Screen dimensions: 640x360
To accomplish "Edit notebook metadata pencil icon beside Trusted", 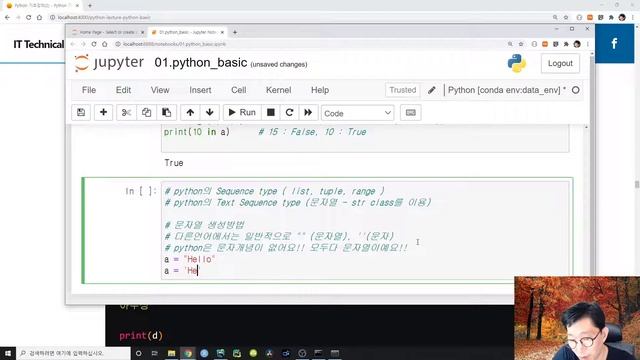I will pyautogui.click(x=431, y=90).
